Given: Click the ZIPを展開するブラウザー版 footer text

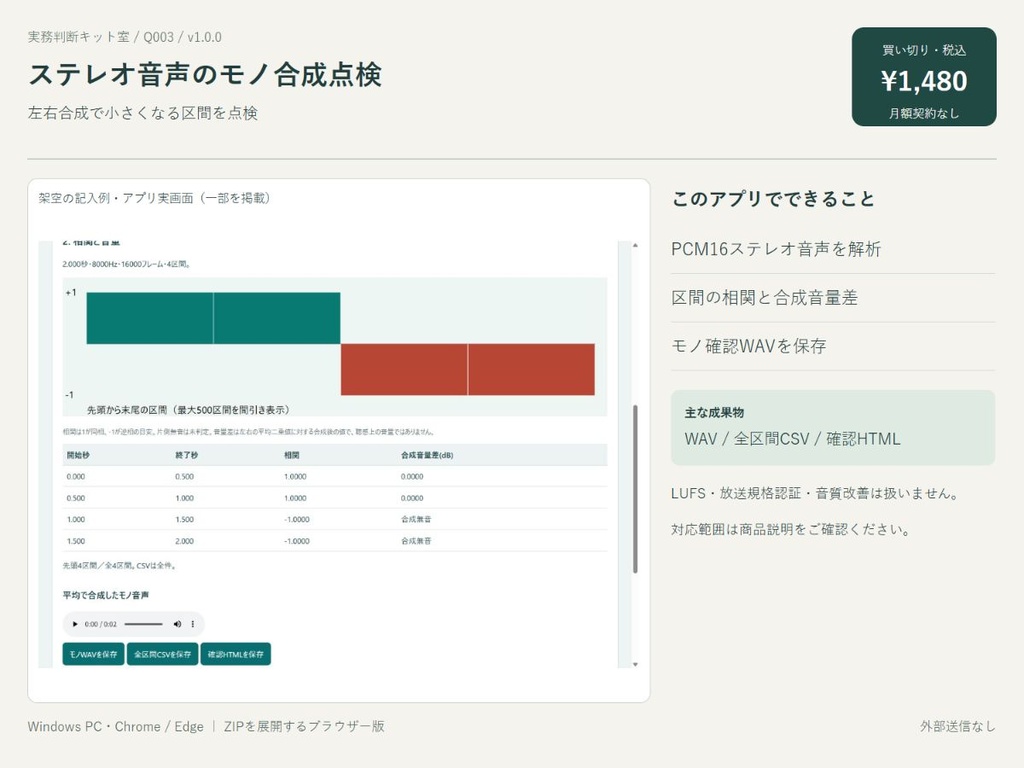Looking at the screenshot, I should tap(304, 726).
